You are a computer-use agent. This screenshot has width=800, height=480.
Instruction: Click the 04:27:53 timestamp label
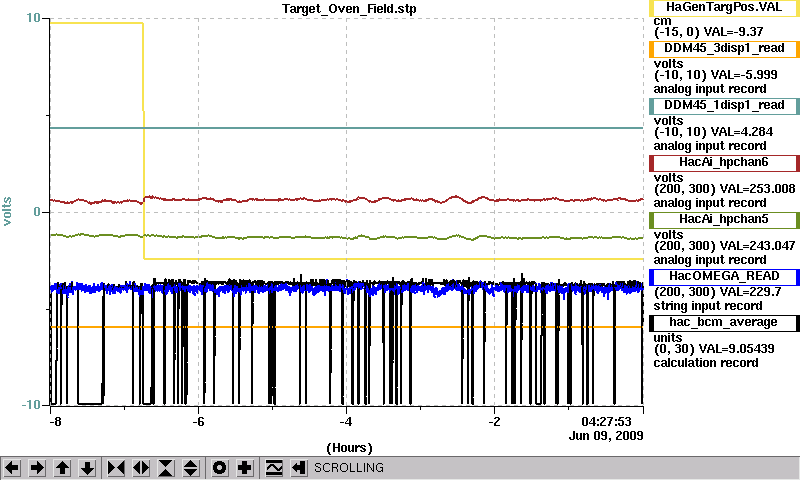pos(606,422)
